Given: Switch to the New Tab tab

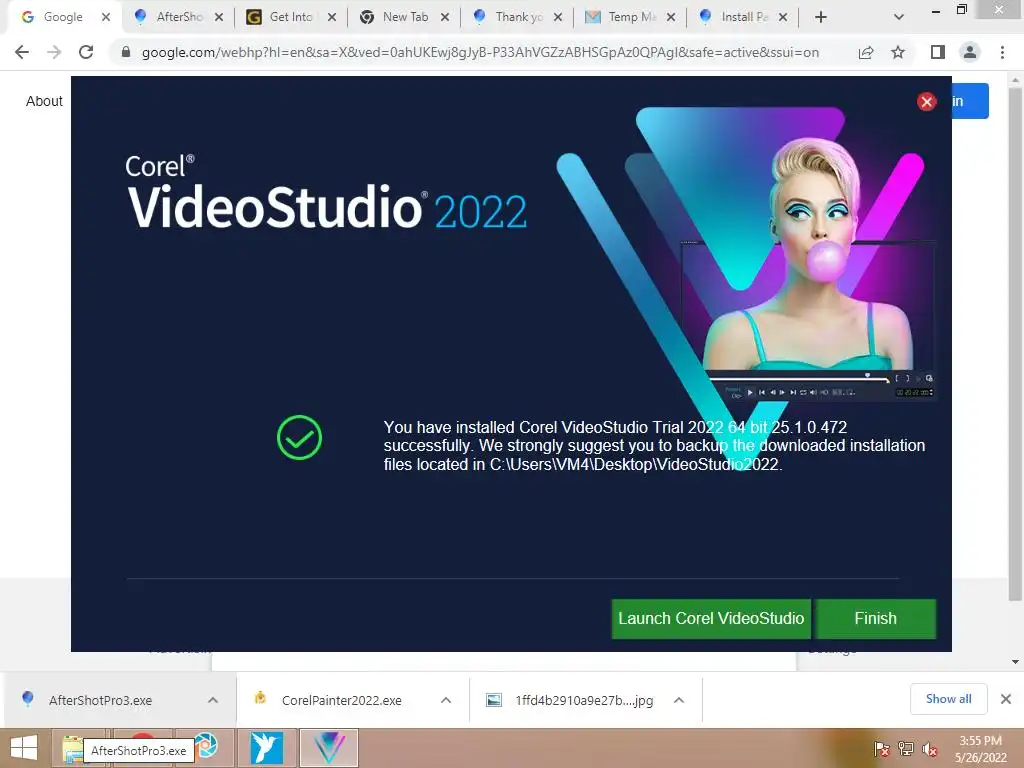Looking at the screenshot, I should 405,17.
